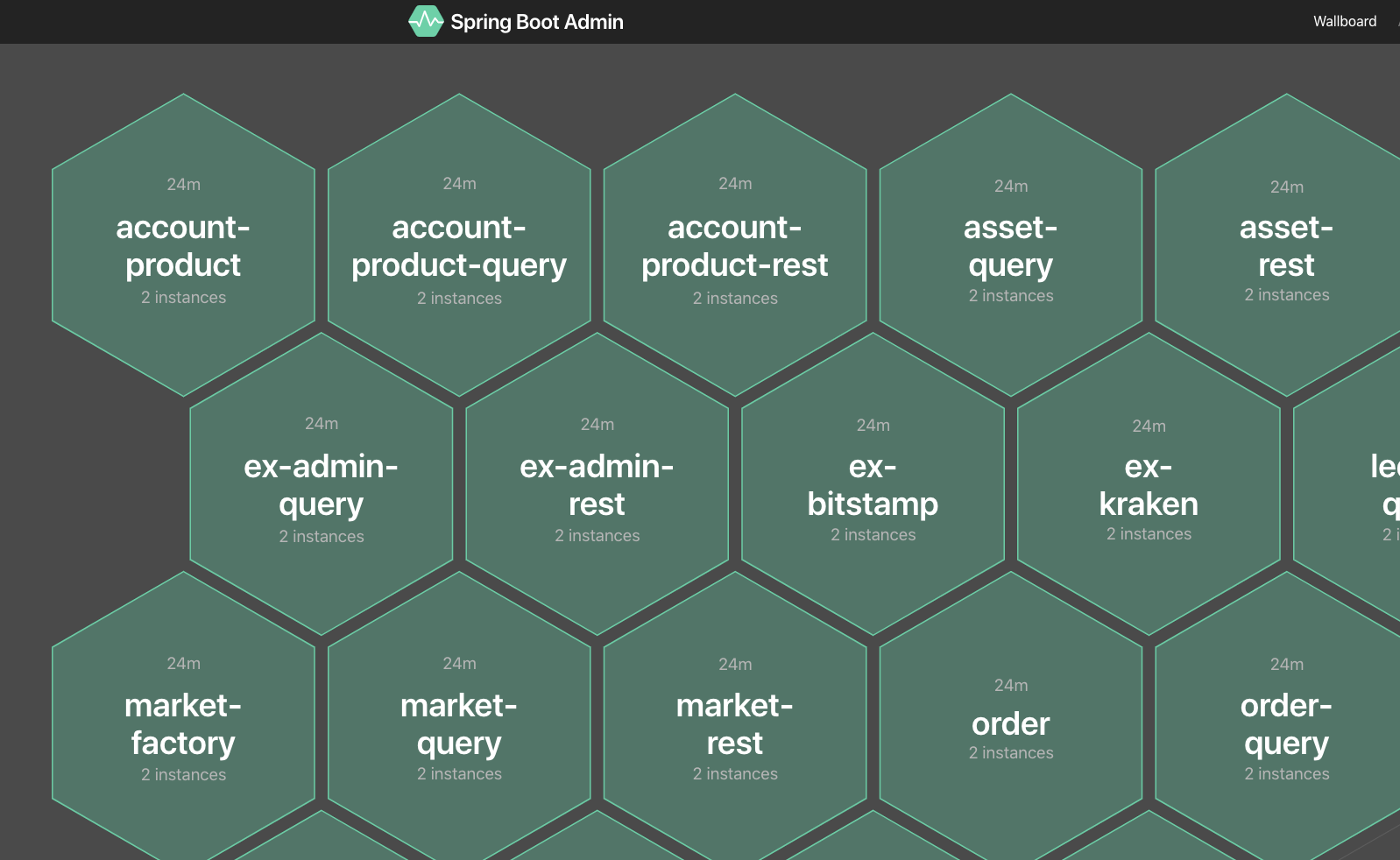Open the account-product-rest hexagon tile
Image resolution: width=1400 pixels, height=860 pixels.
click(x=735, y=245)
